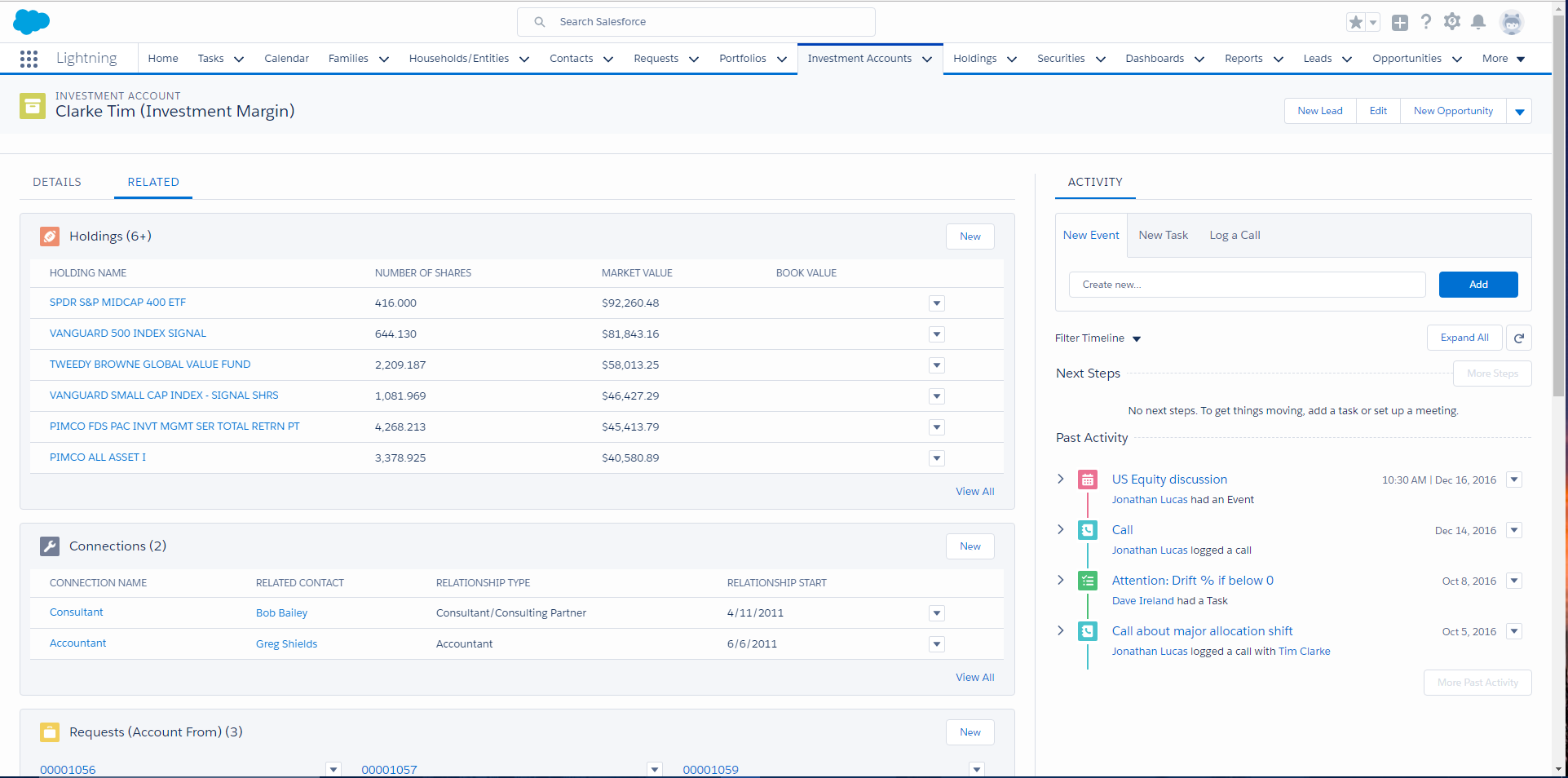Screen dimensions: 1568x778
Task: View All connections link
Action: coord(974,678)
